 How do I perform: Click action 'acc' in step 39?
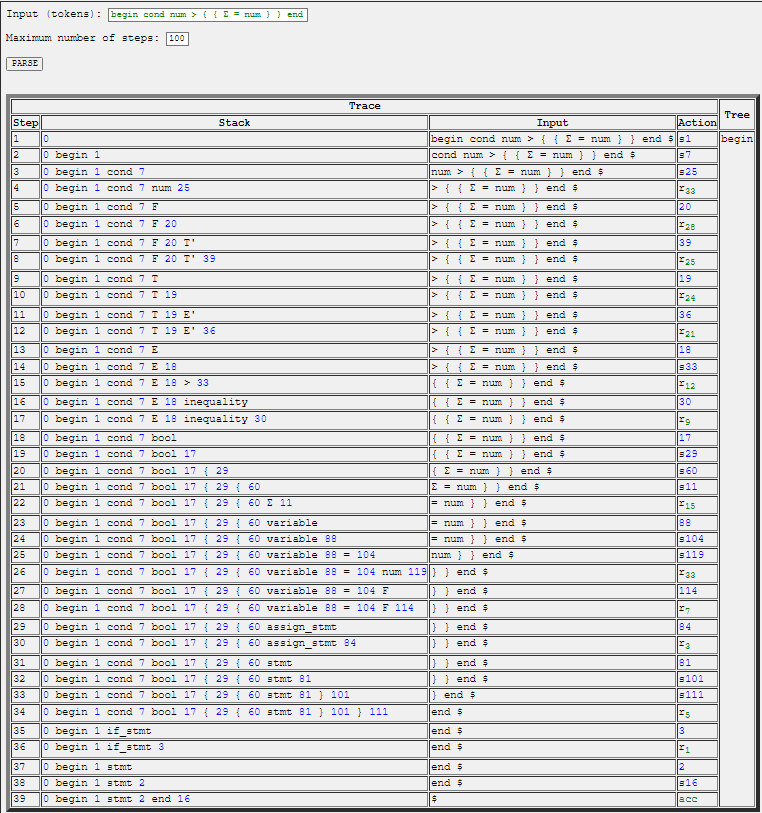[697, 799]
